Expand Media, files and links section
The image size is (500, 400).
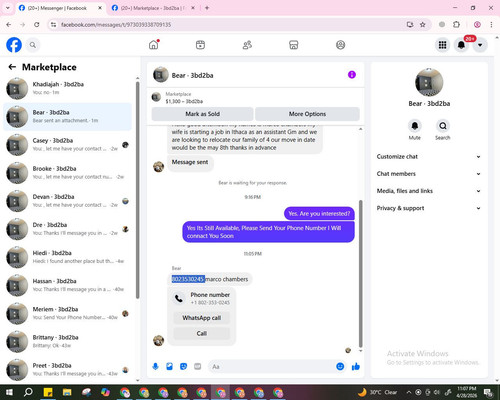pos(429,191)
